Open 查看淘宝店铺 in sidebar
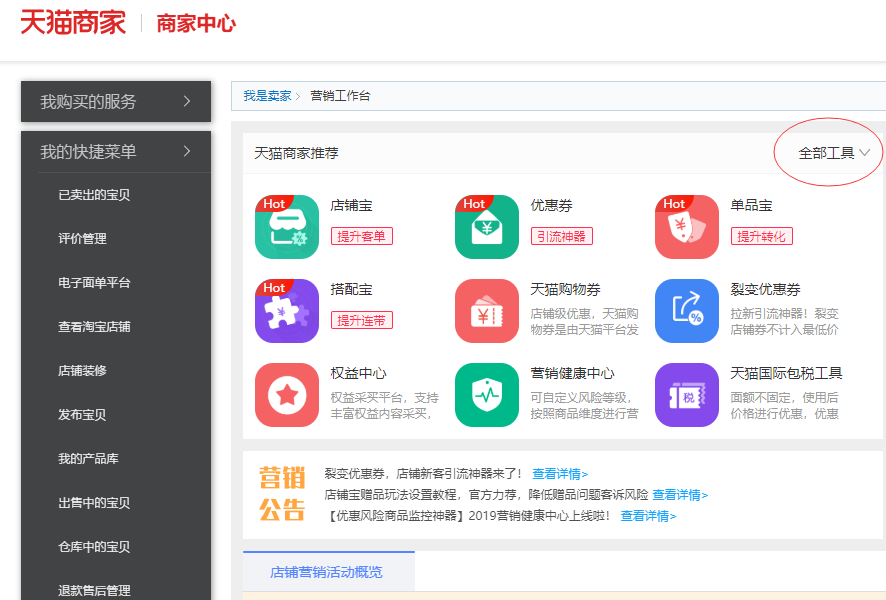 point(94,327)
